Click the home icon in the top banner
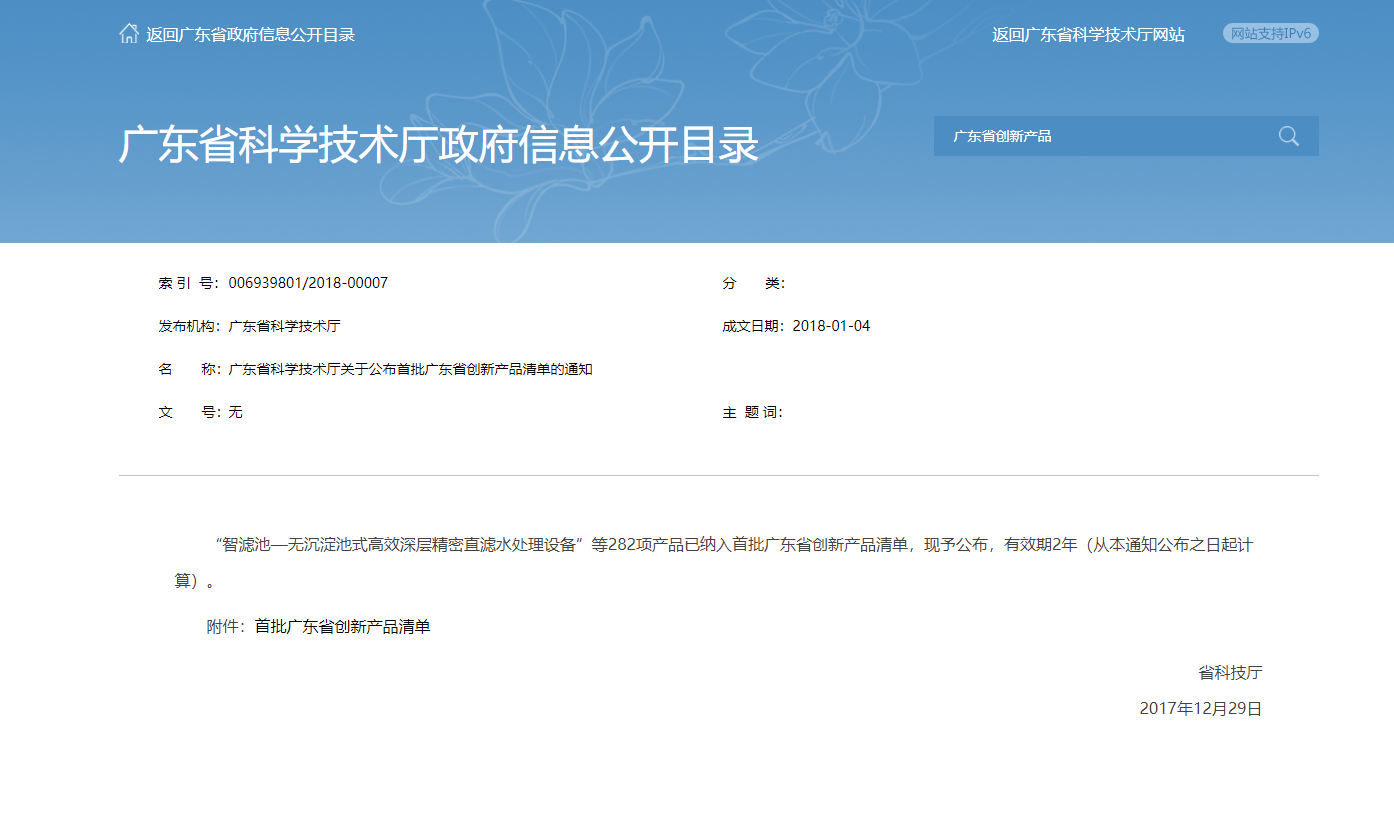This screenshot has height=828, width=1394. pyautogui.click(x=128, y=32)
